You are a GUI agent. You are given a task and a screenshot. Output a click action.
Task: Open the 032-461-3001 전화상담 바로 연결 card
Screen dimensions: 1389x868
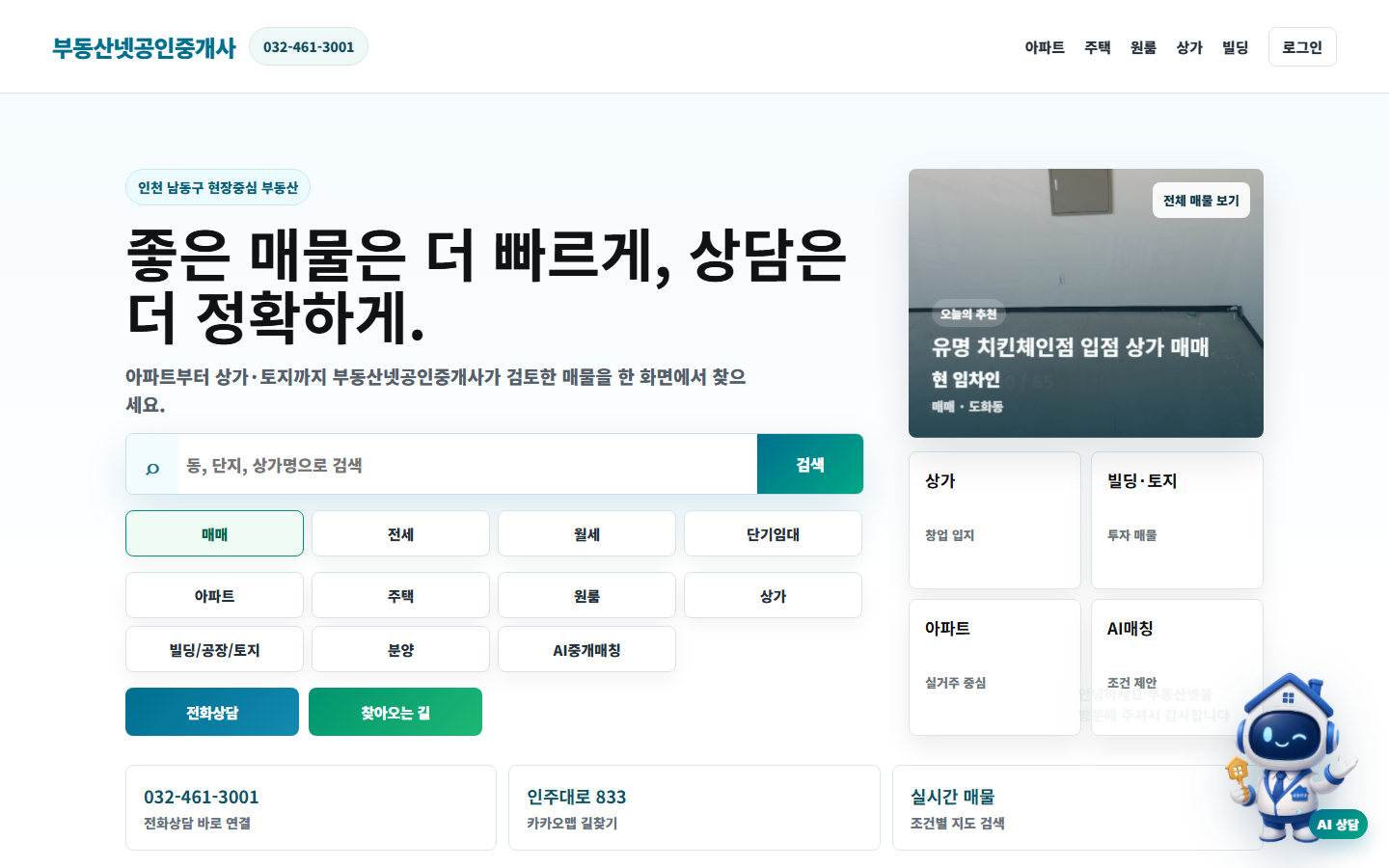tap(311, 807)
